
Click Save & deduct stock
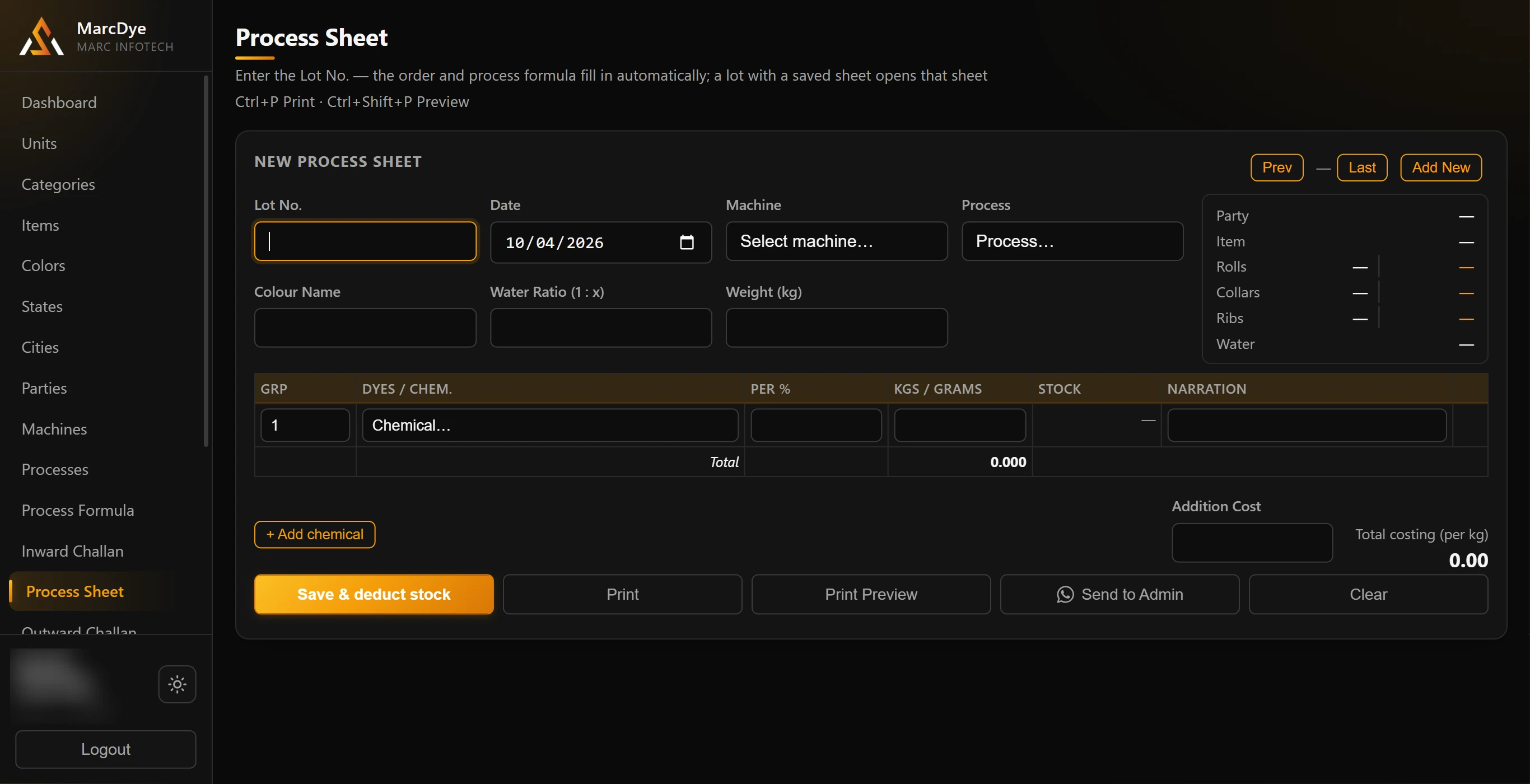click(374, 594)
